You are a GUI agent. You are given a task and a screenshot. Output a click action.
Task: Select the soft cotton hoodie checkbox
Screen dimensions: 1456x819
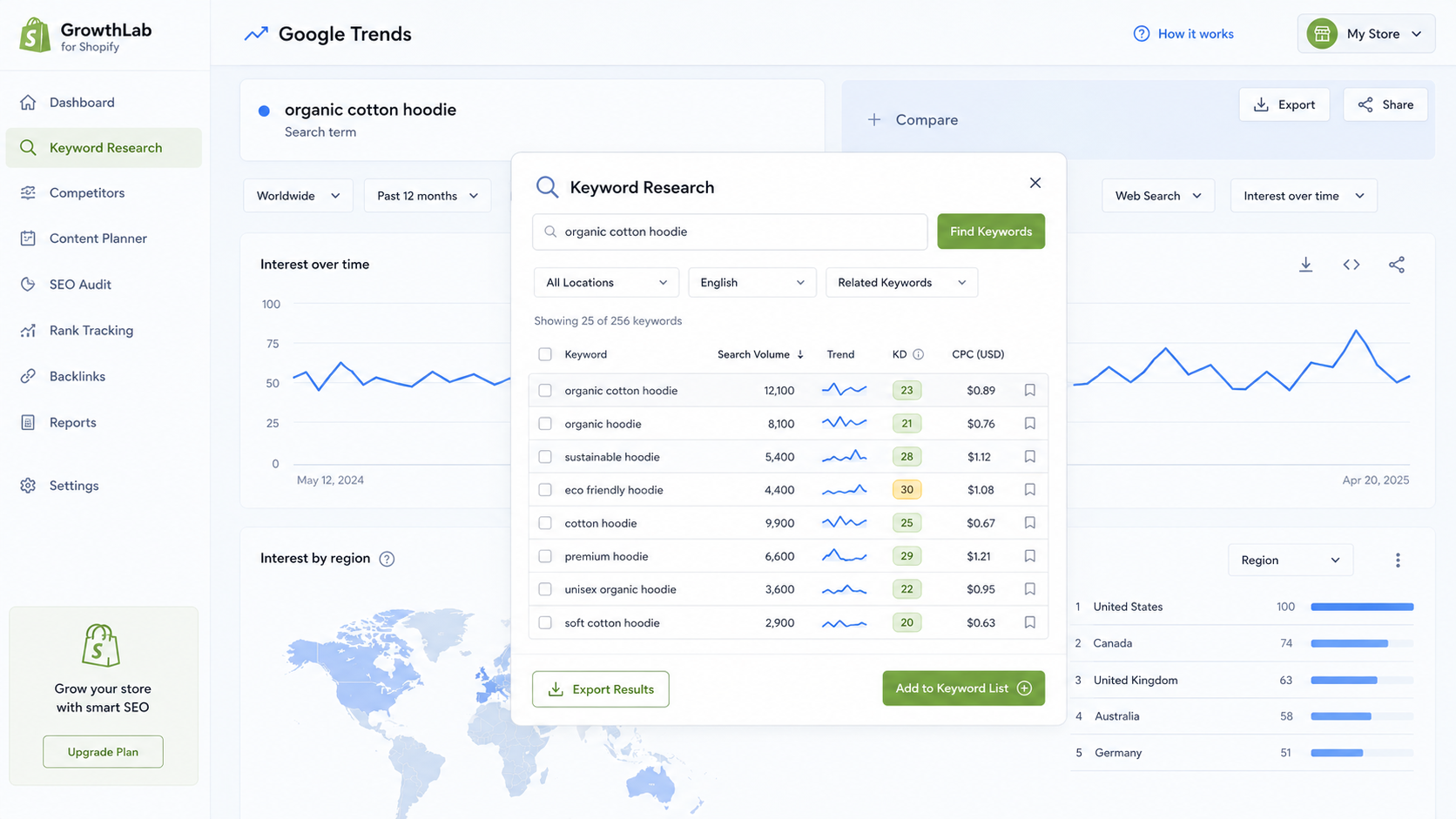tap(545, 622)
